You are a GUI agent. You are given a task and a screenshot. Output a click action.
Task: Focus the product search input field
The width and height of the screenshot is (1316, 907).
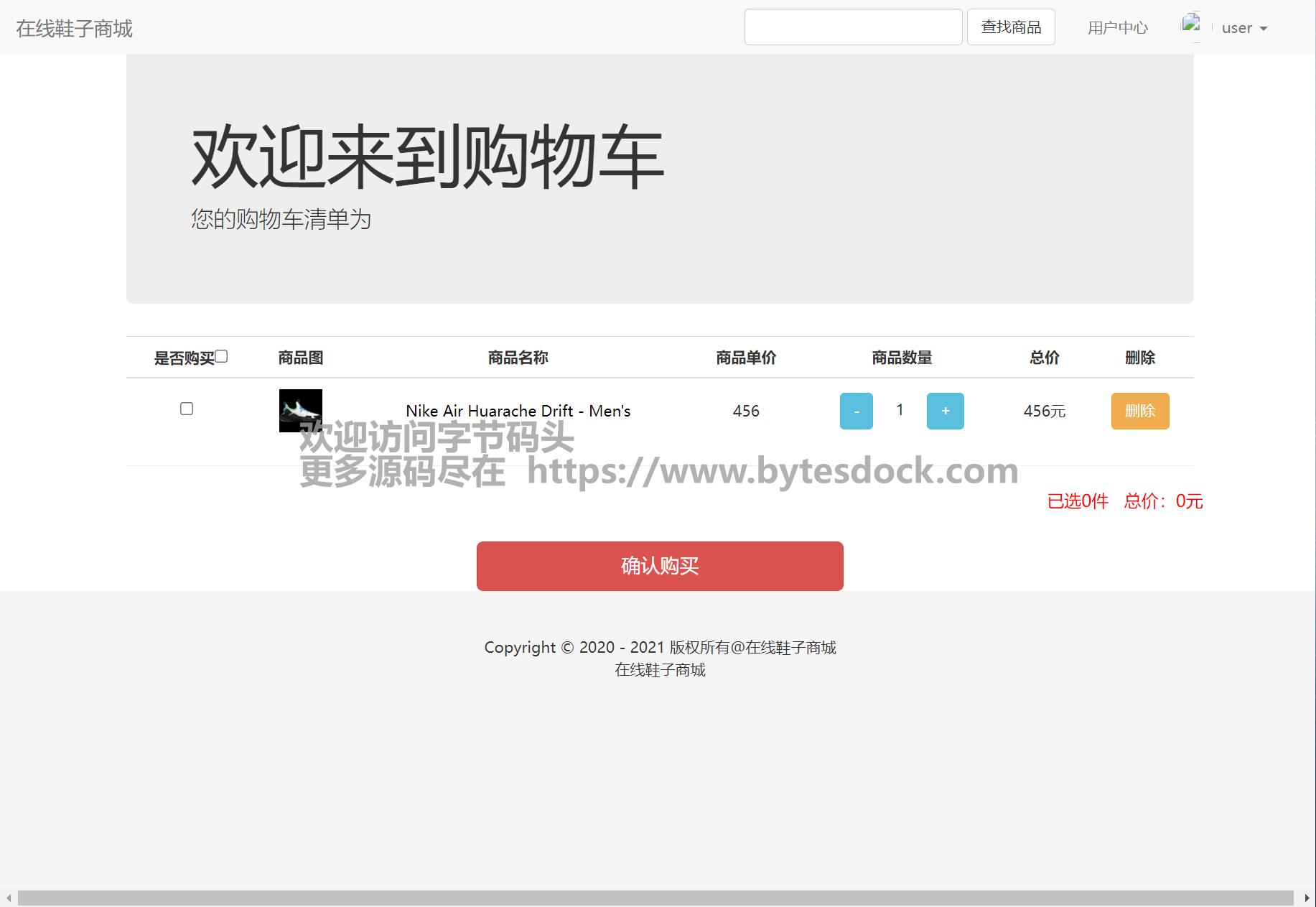click(853, 27)
